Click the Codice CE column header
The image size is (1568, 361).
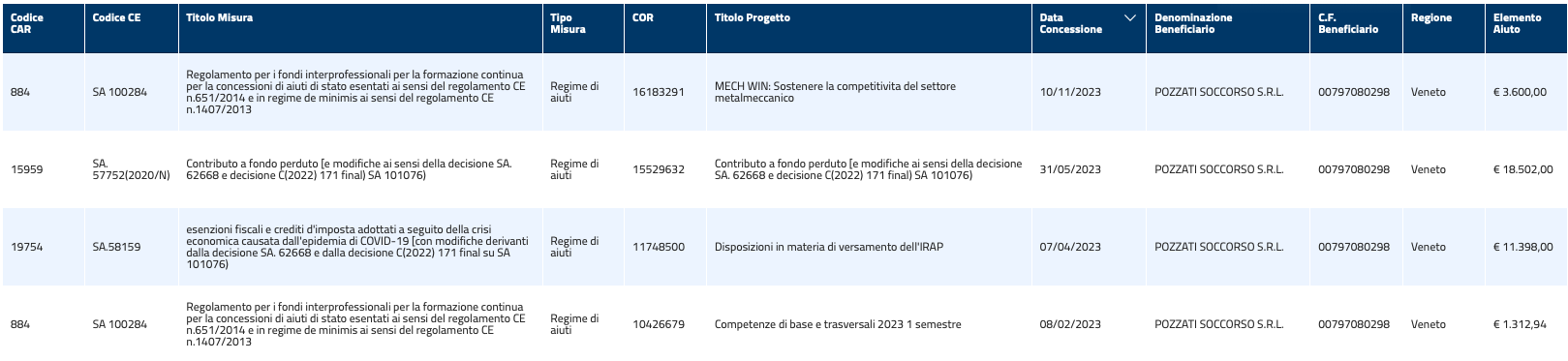coord(116,17)
